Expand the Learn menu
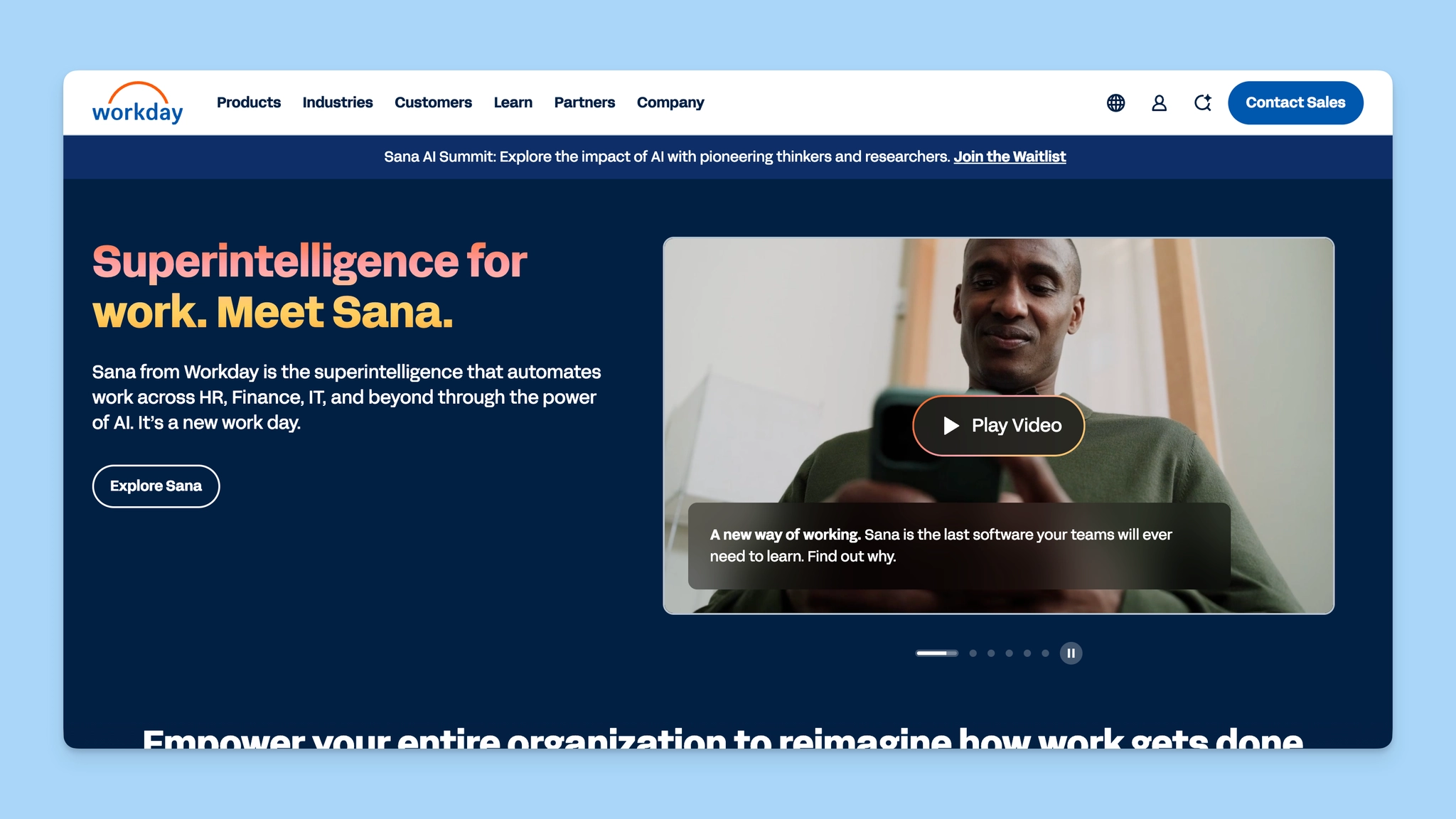The height and width of the screenshot is (819, 1456). [x=513, y=102]
